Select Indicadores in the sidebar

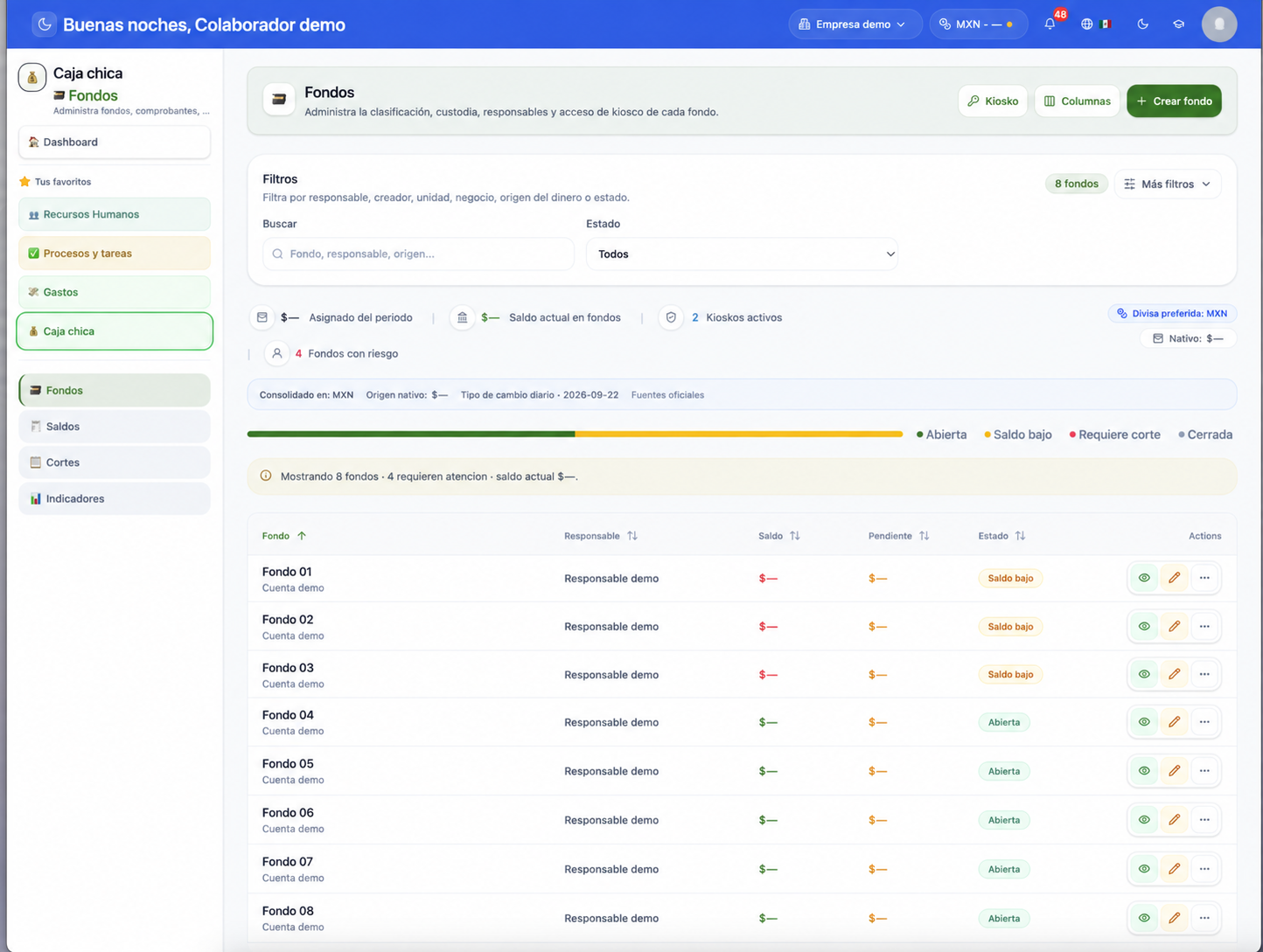pos(115,498)
